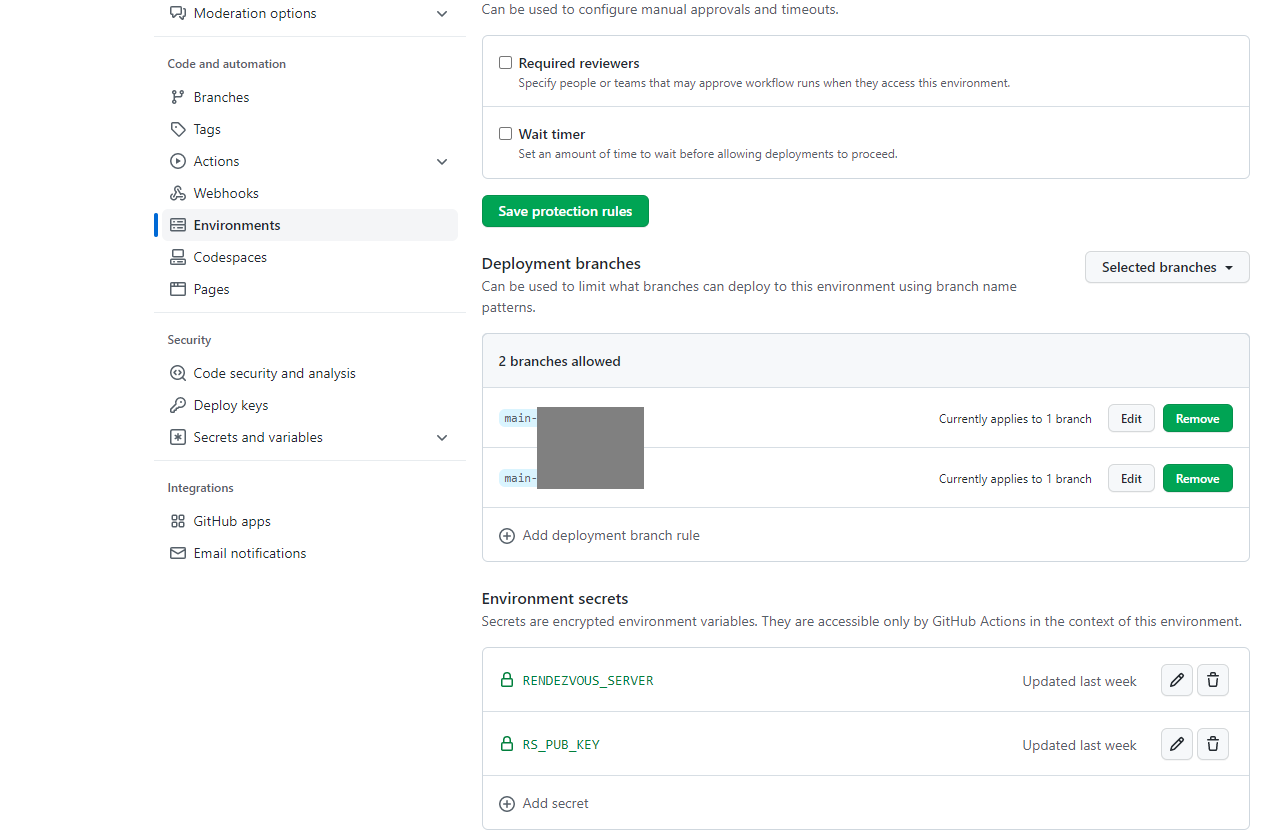Image resolution: width=1286 pixels, height=839 pixels.
Task: Expand the Actions section
Action: coord(441,161)
